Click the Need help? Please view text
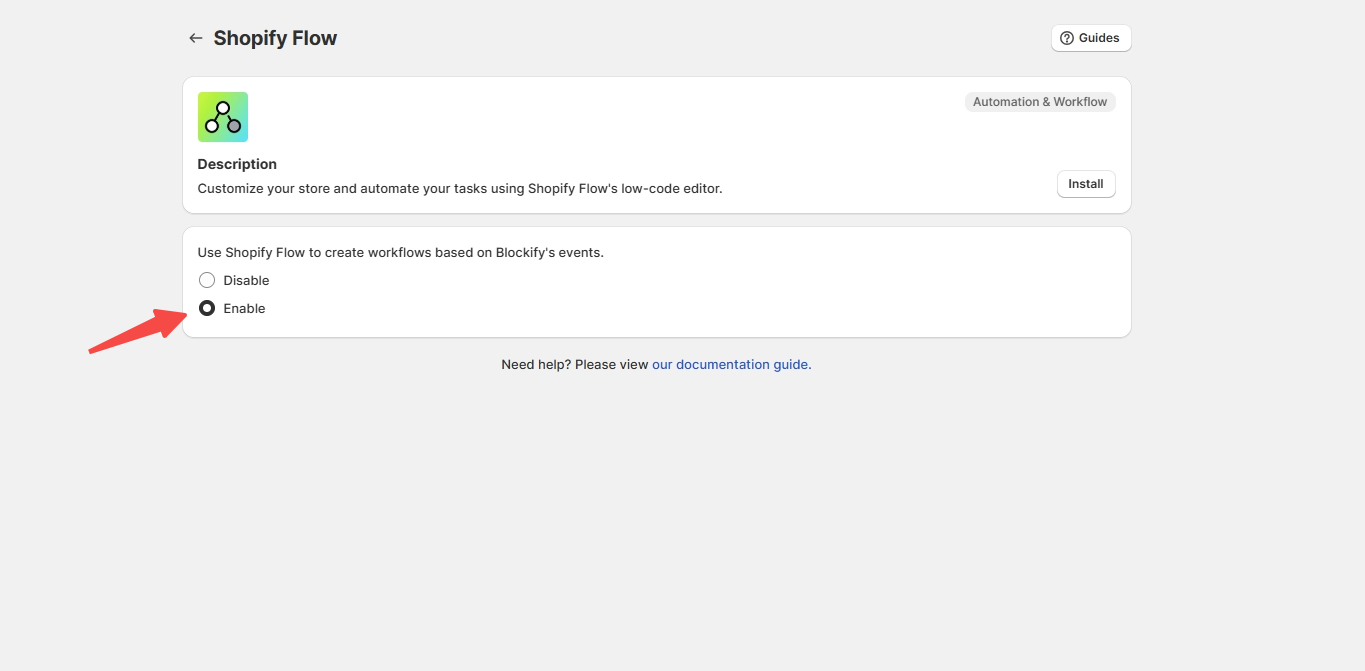 click(x=574, y=365)
